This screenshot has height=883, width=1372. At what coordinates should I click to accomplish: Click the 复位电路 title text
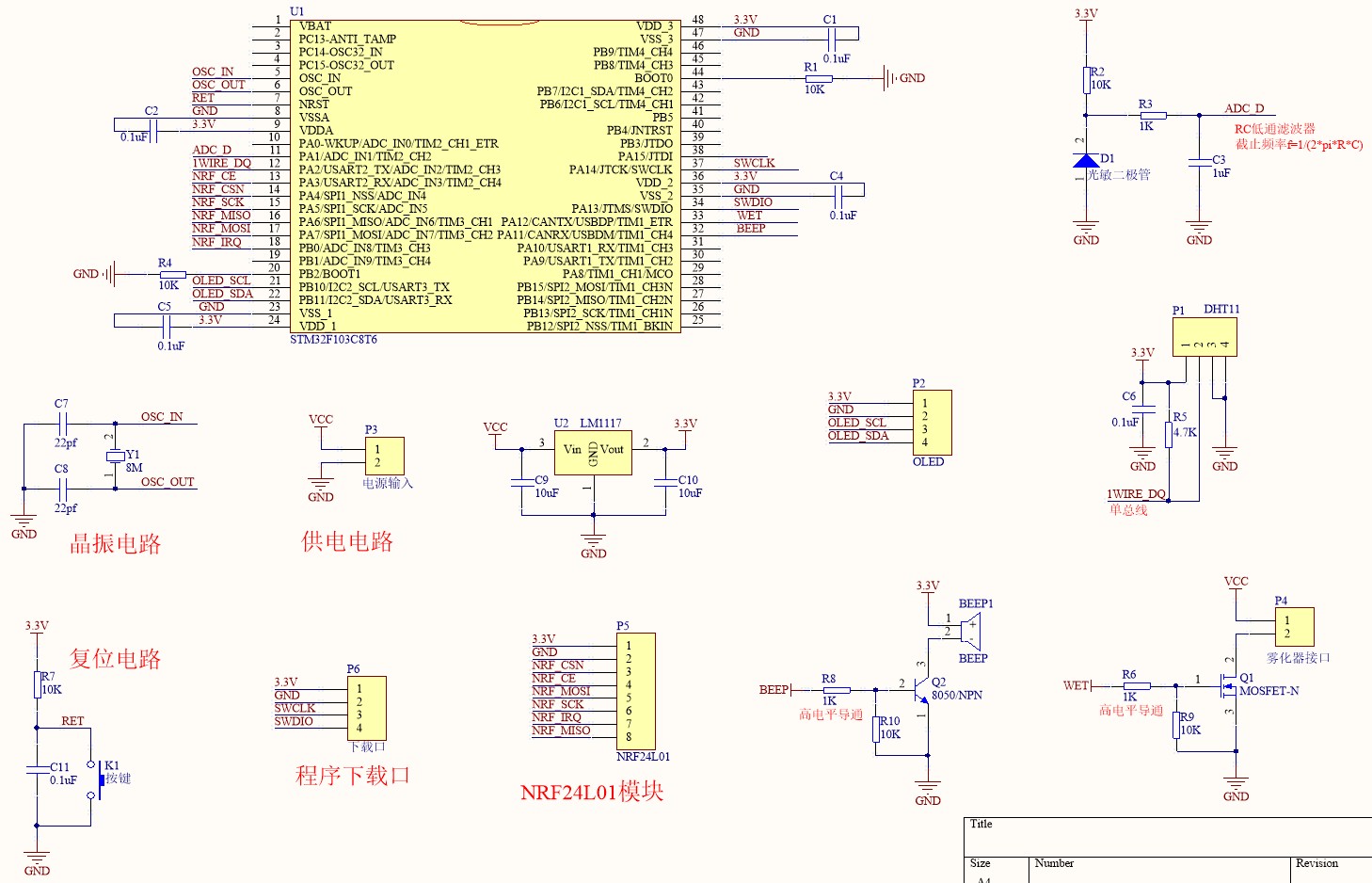pos(115,658)
